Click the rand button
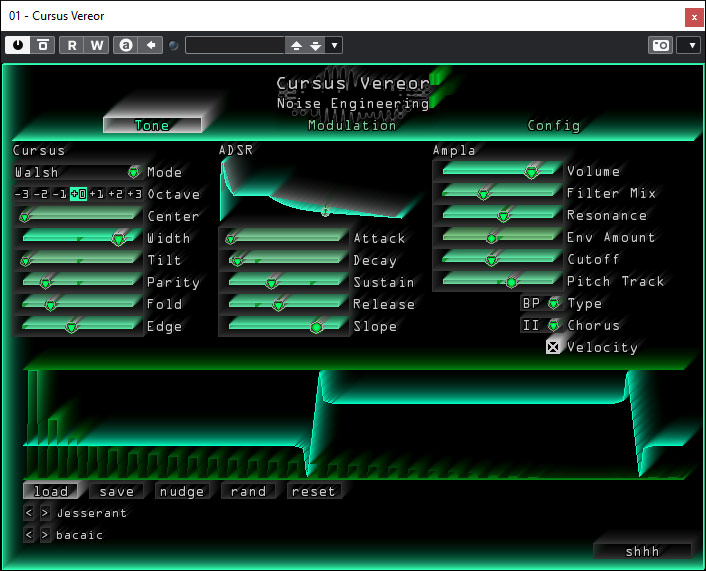The image size is (706, 571). (x=248, y=491)
